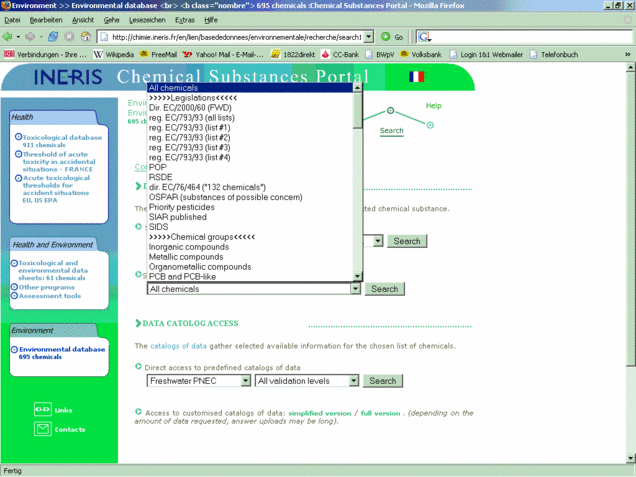Show more bookmarks with the chevron

click(627, 54)
